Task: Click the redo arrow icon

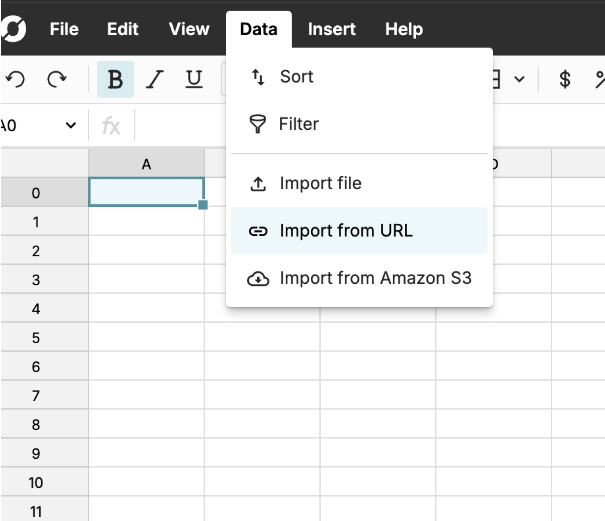Action: (57, 80)
